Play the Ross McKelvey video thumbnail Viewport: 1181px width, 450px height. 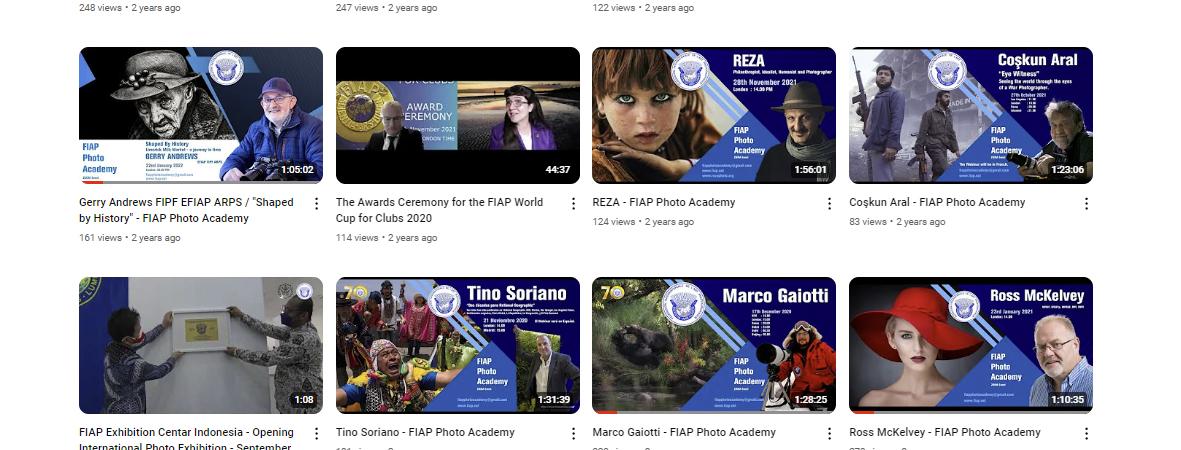coord(971,345)
